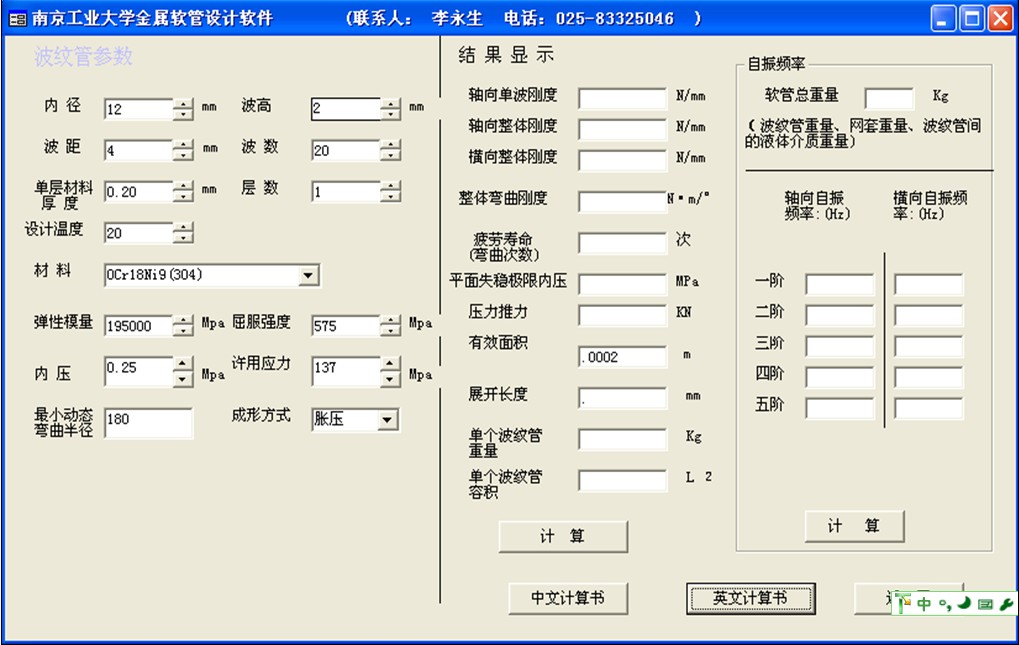The height and width of the screenshot is (645, 1019).
Task: Click 五阶 lateral frequency field
Action: click(928, 409)
